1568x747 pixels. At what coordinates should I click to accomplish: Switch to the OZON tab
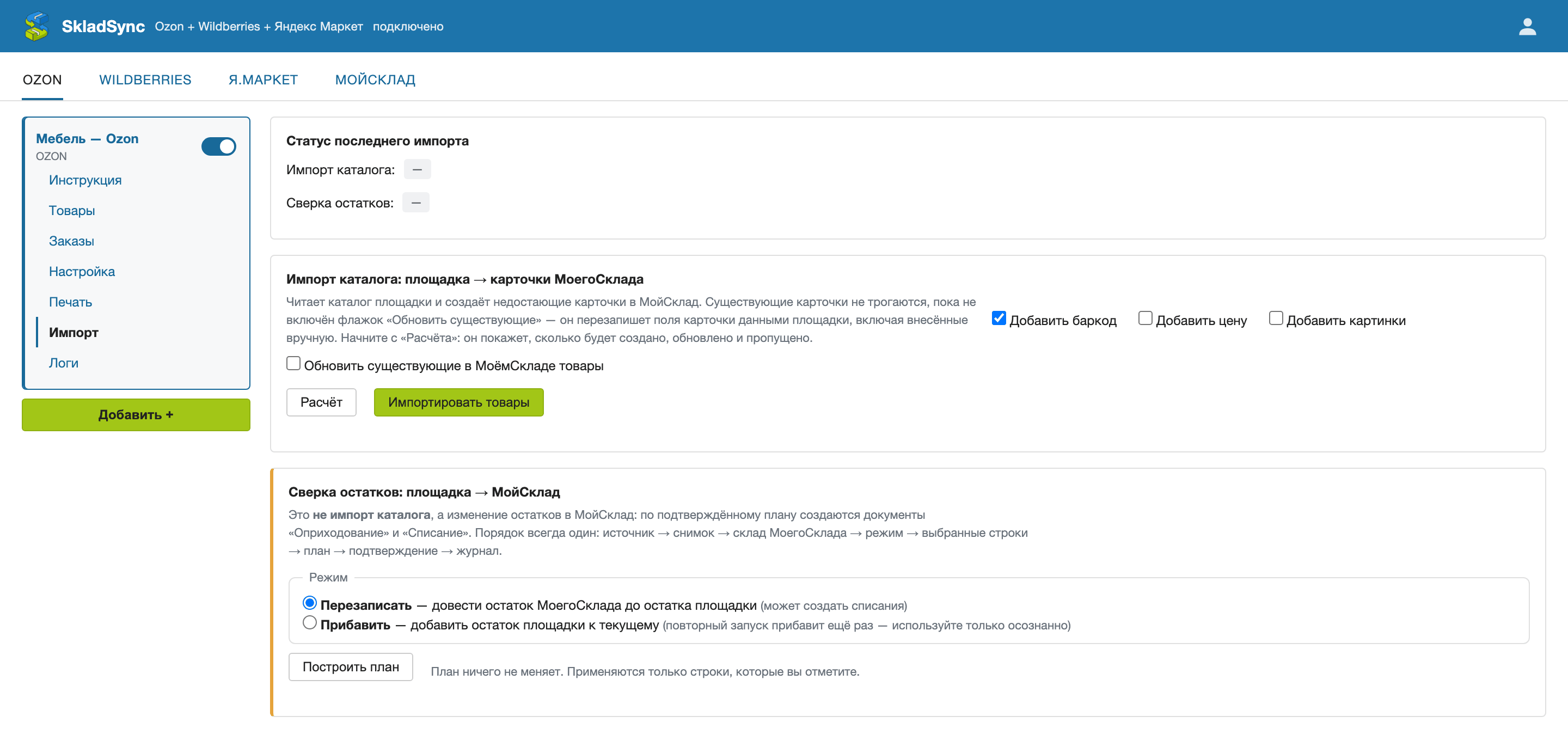[x=42, y=79]
